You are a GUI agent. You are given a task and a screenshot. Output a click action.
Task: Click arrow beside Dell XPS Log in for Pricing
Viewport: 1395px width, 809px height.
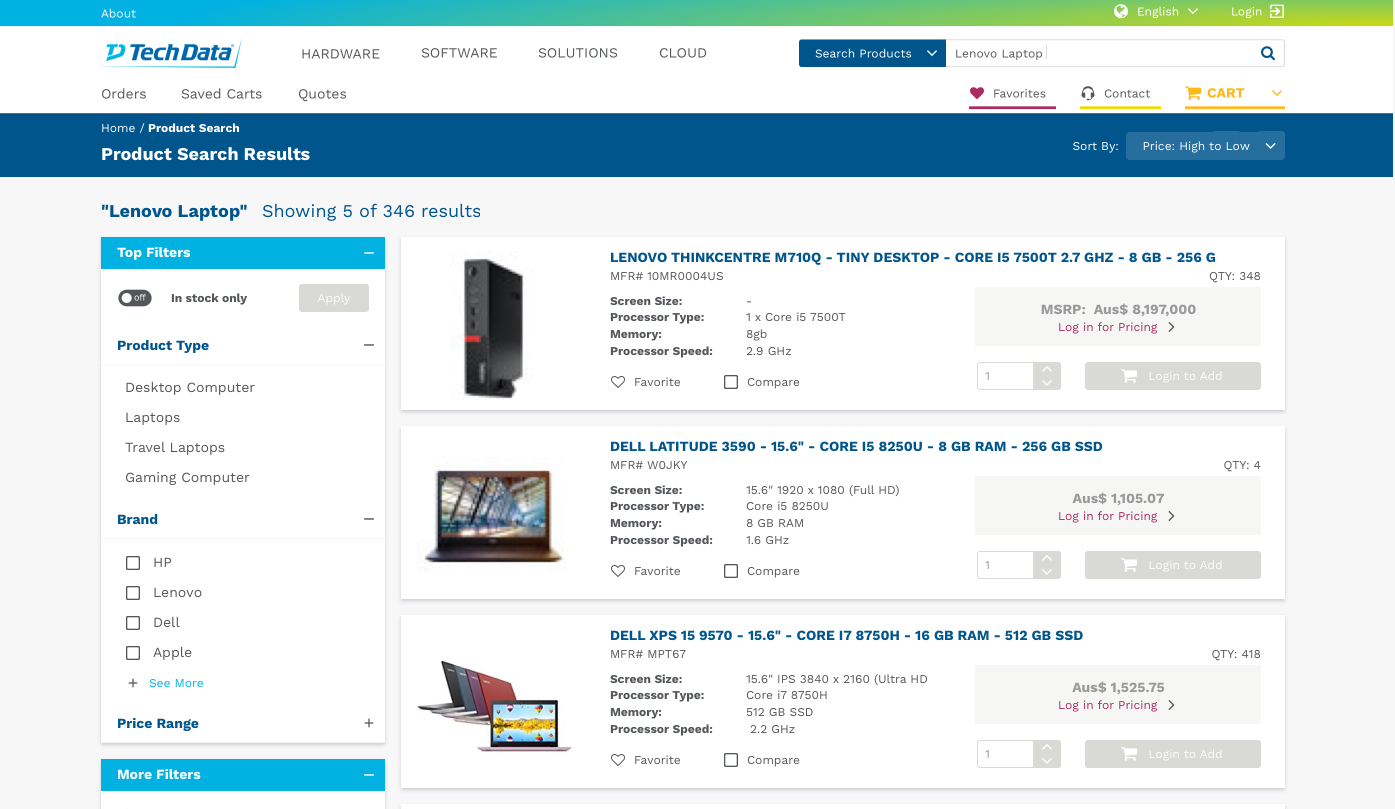pos(1171,705)
